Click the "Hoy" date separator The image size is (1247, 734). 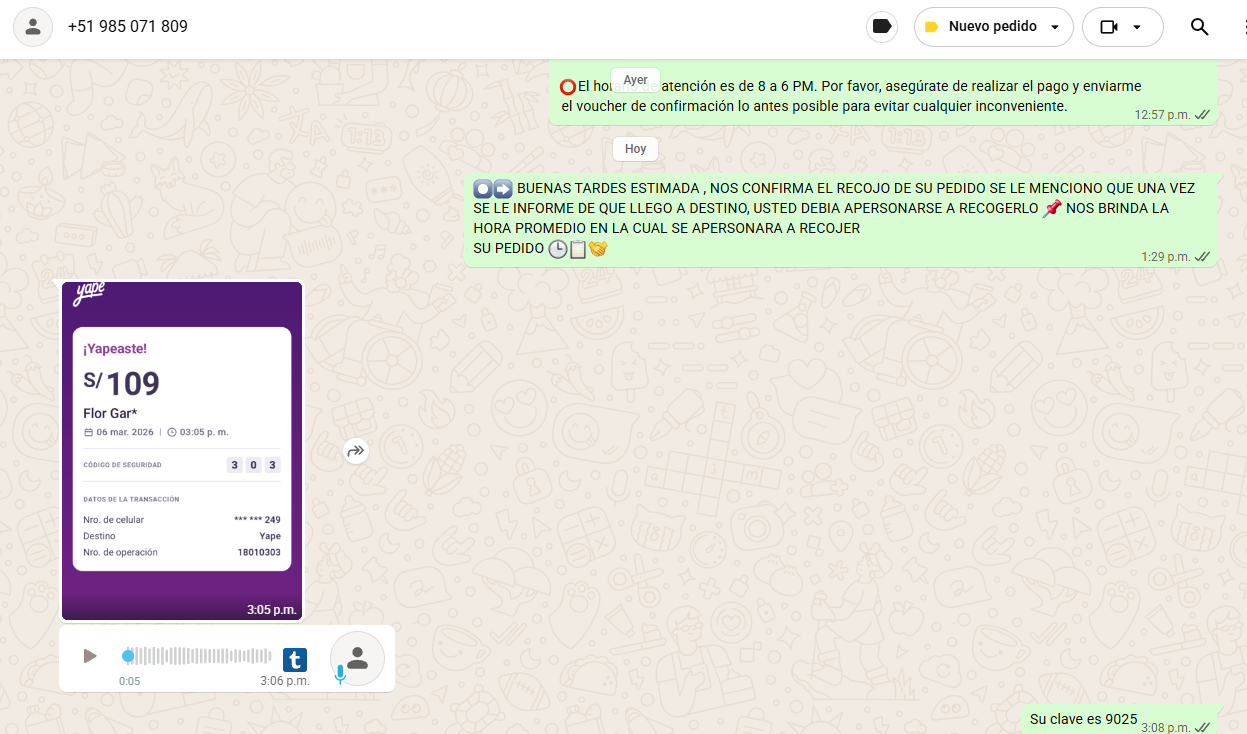[635, 149]
